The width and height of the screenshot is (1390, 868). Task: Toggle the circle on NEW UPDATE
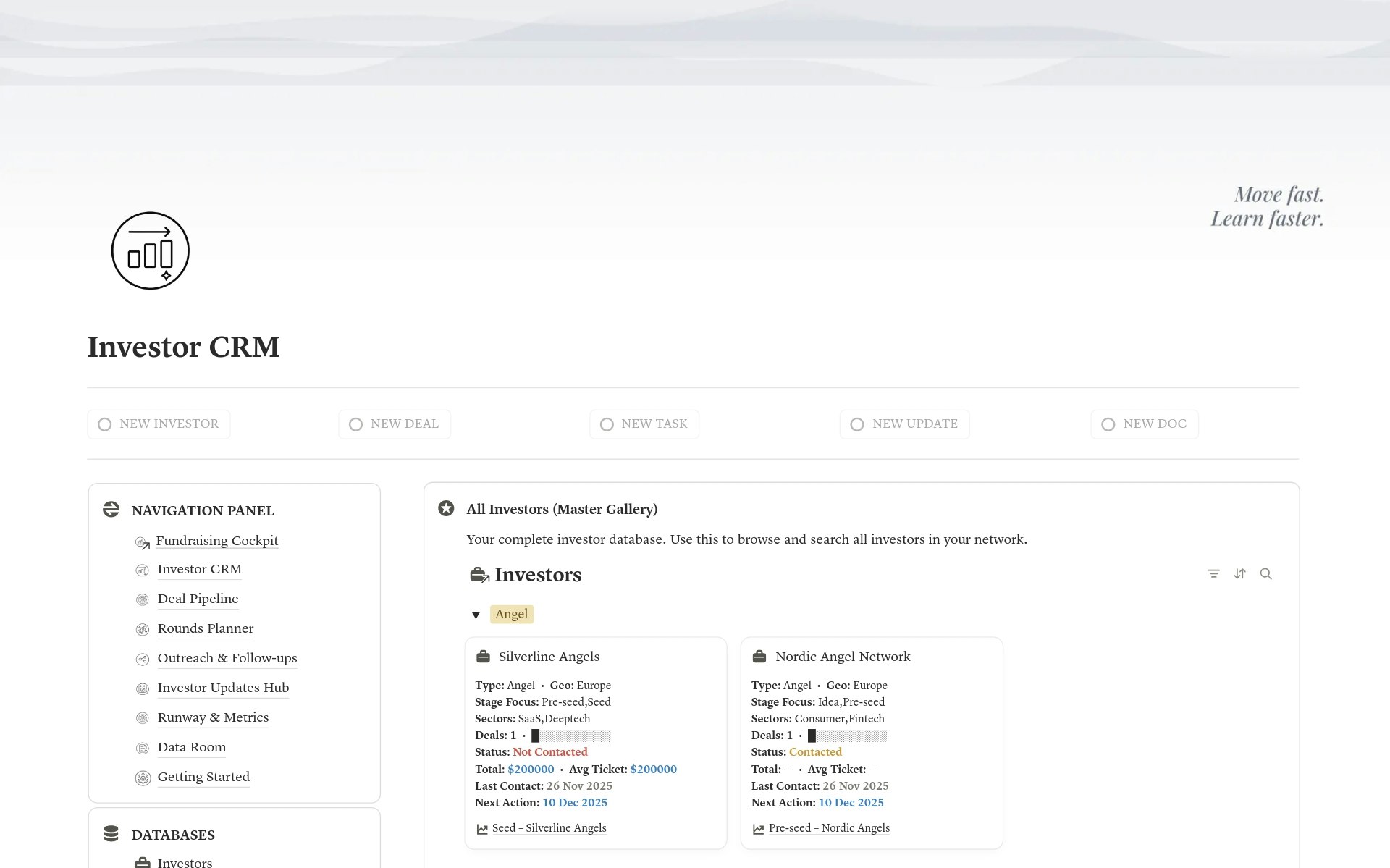pos(857,424)
